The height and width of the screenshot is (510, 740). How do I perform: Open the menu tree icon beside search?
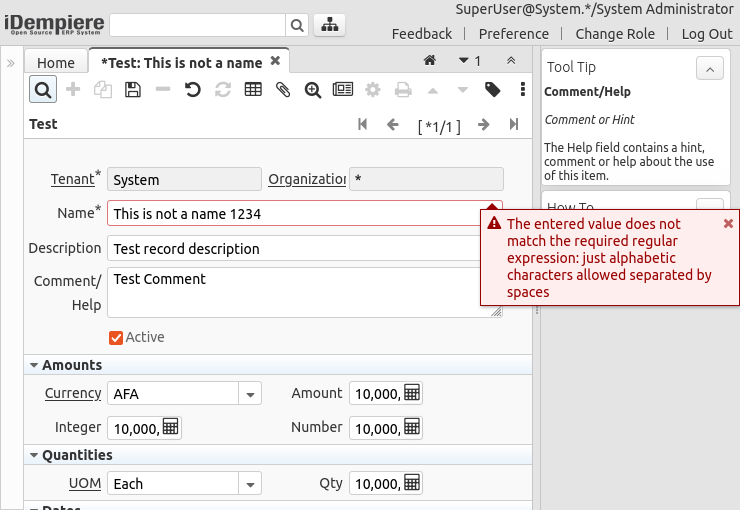(x=330, y=25)
